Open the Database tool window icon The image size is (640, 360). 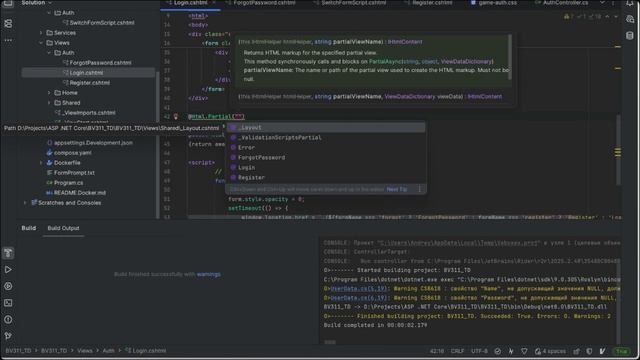[x=630, y=36]
